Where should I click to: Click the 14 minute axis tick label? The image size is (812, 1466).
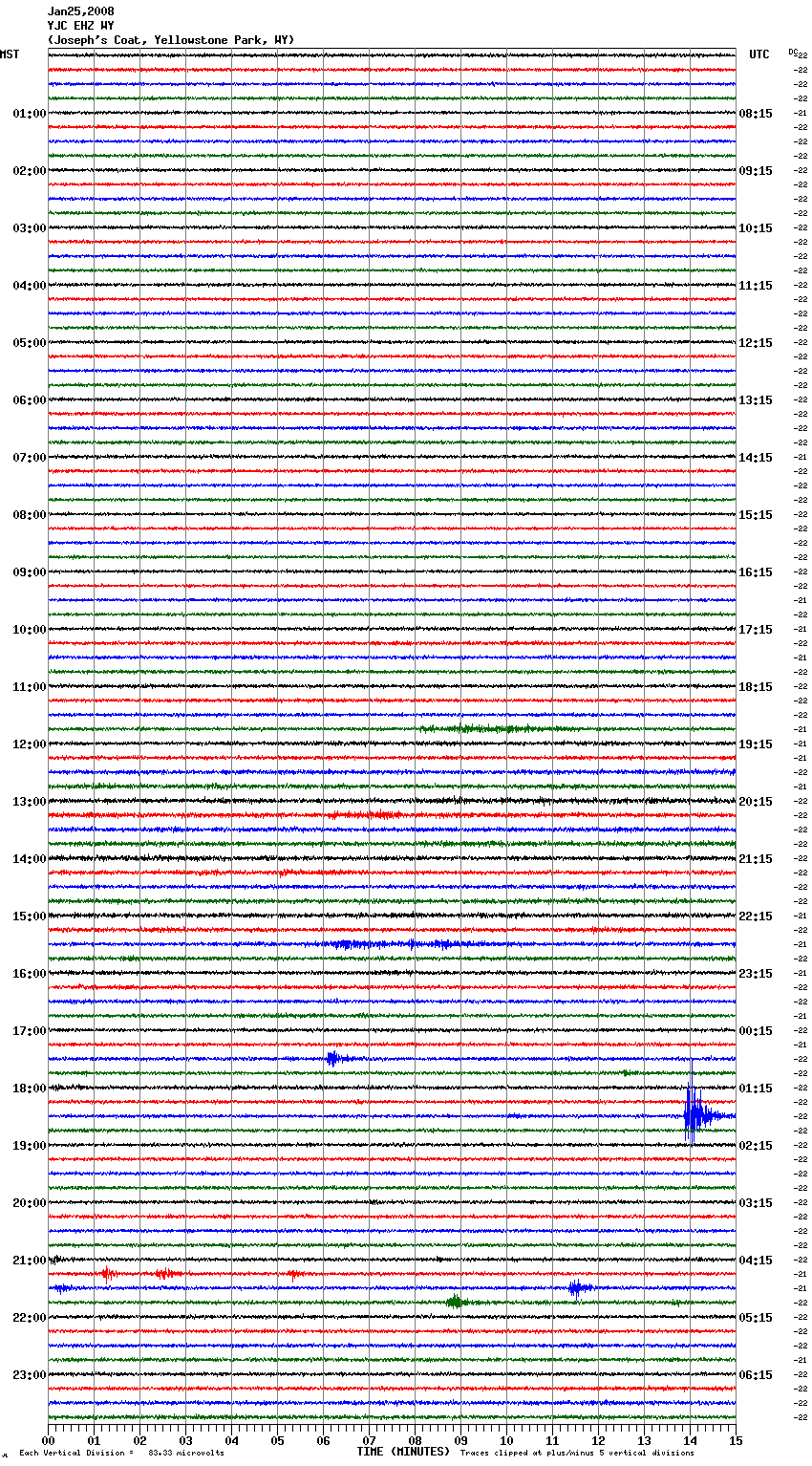click(x=690, y=1440)
